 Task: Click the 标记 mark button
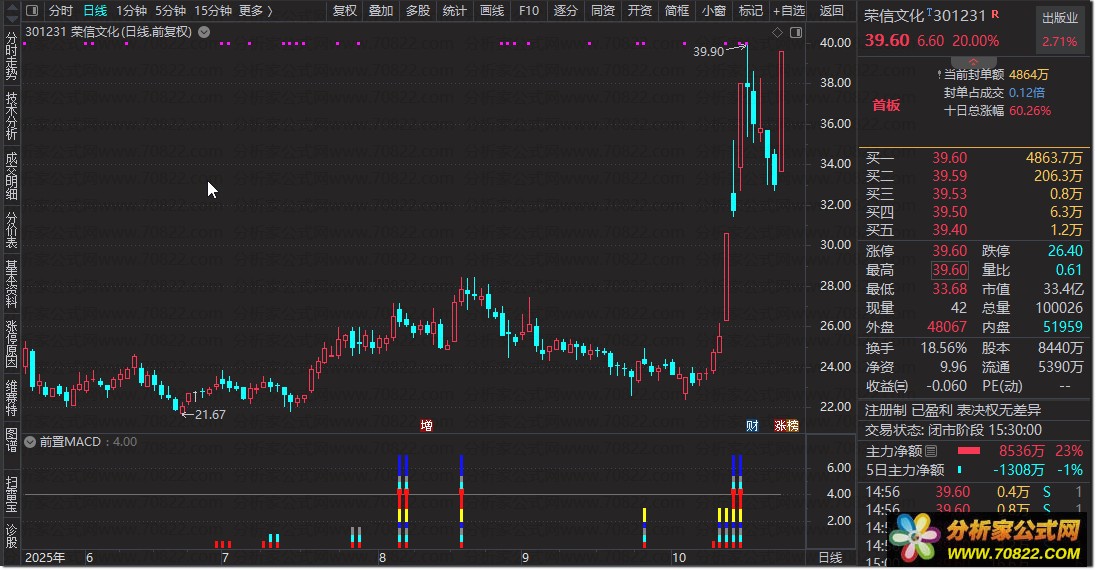pos(751,10)
